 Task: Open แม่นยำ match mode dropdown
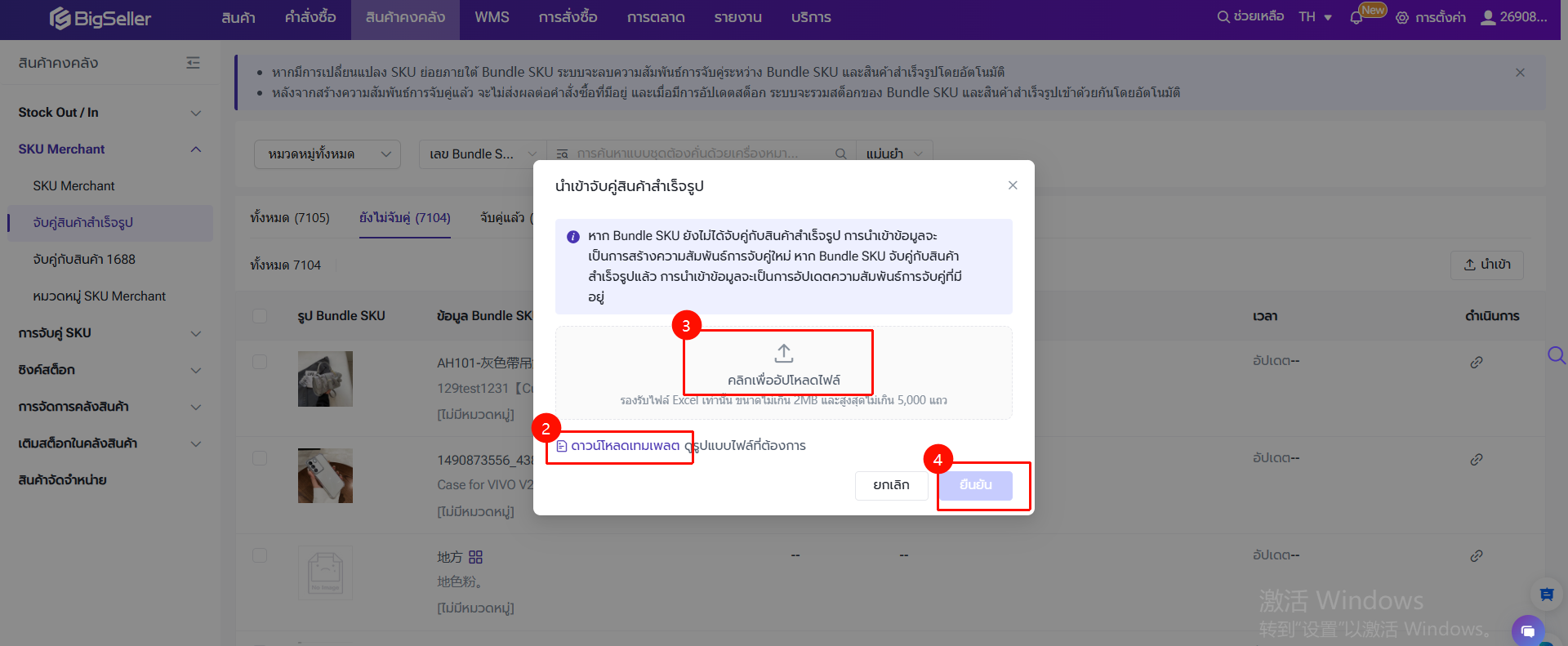click(894, 154)
